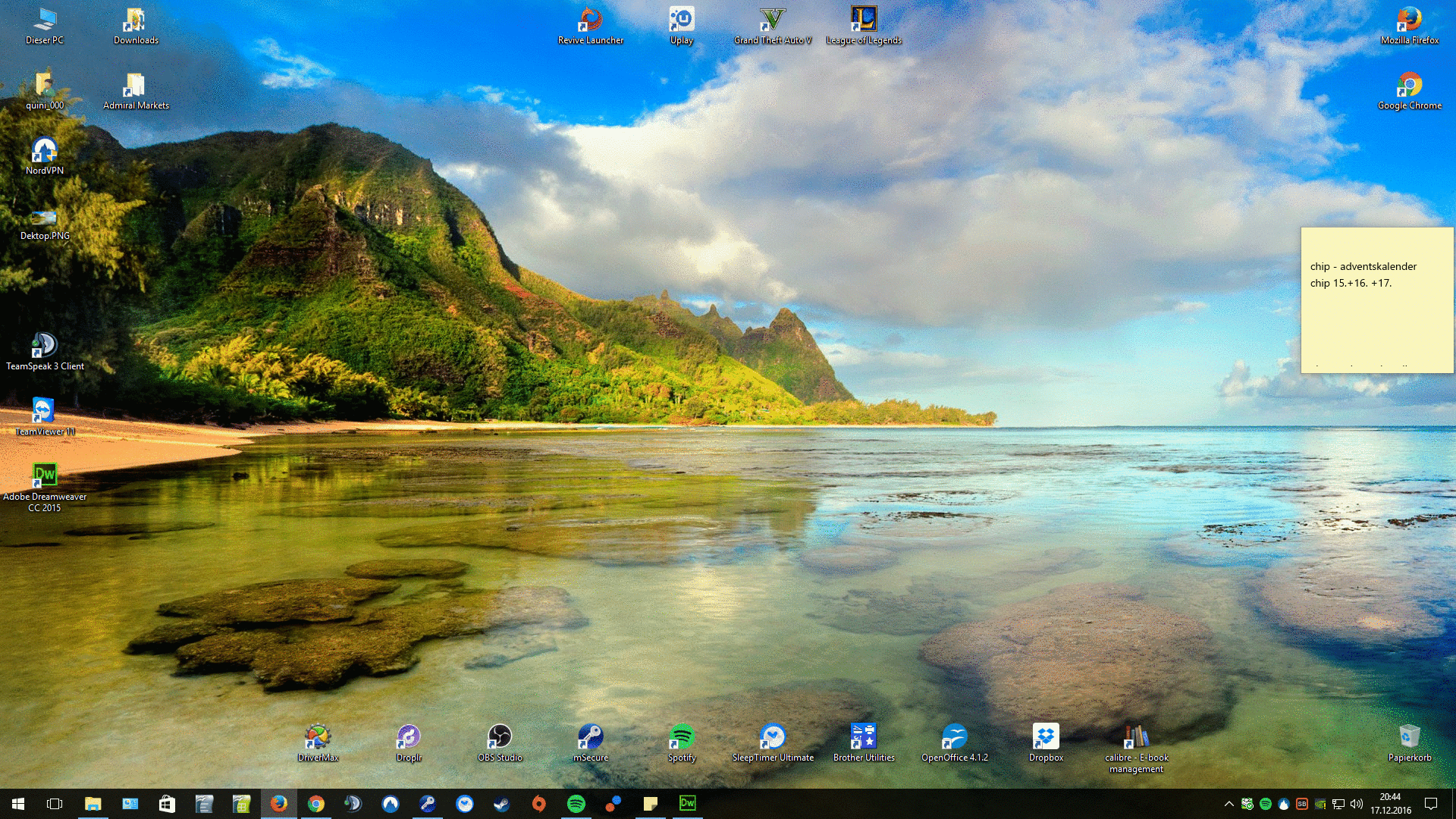The image size is (1456, 819).
Task: Open File Explorer from the taskbar
Action: click(x=93, y=804)
